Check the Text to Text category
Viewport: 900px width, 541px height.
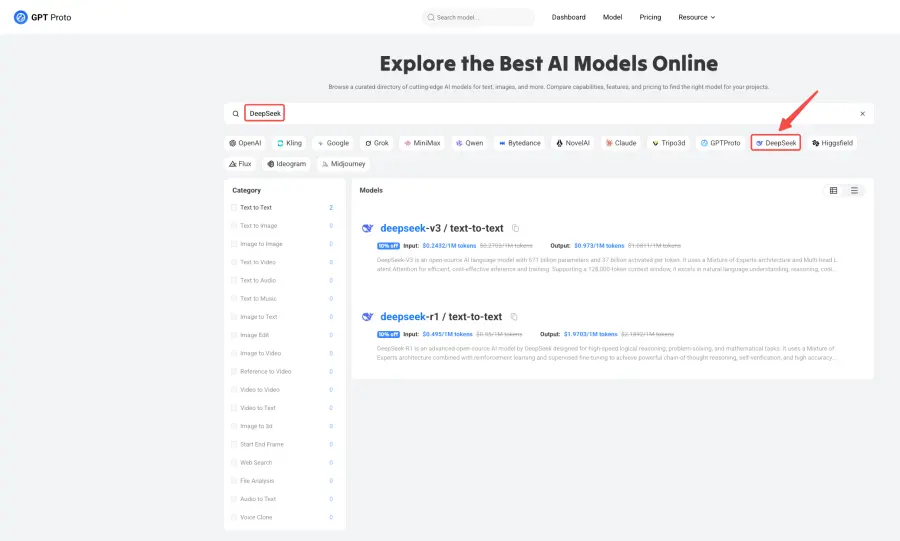tap(234, 208)
